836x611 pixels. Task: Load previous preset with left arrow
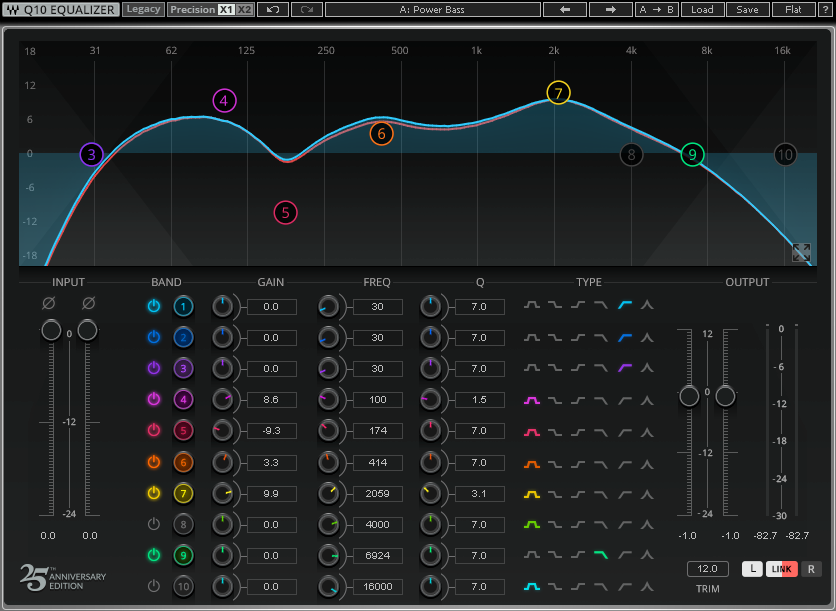pos(565,10)
